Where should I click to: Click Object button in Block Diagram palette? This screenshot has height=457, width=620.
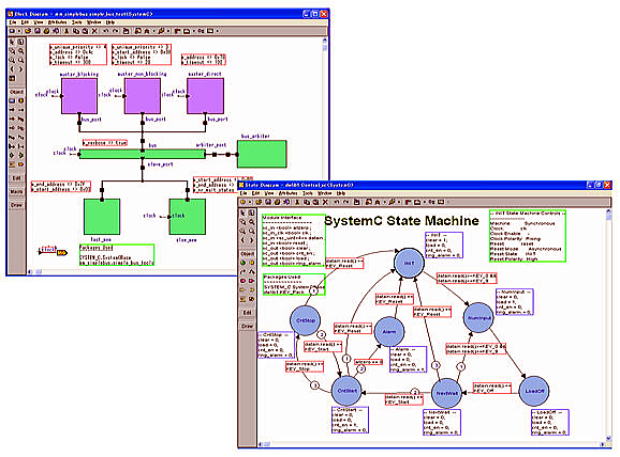pyautogui.click(x=17, y=92)
